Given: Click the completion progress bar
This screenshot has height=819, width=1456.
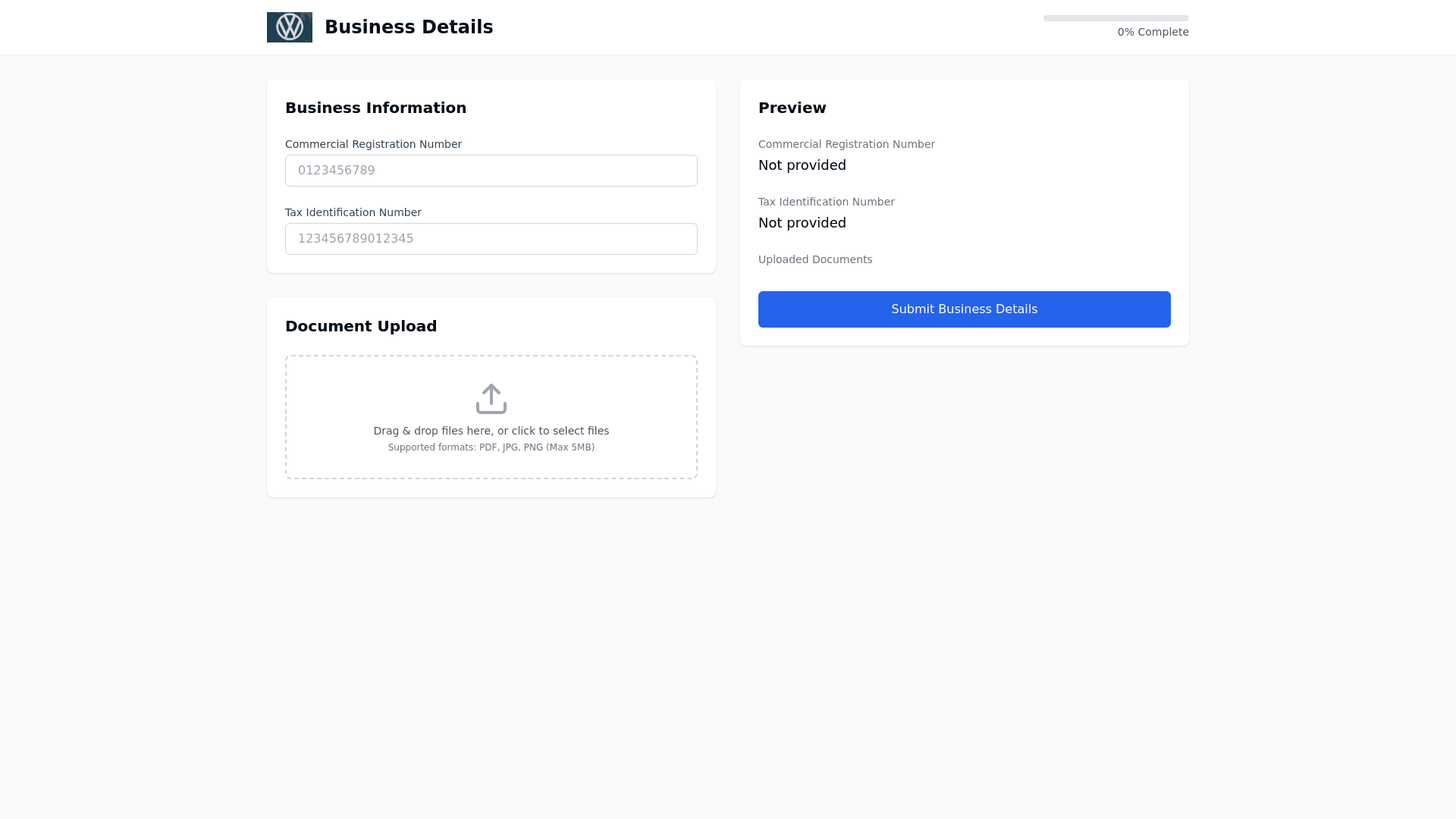Looking at the screenshot, I should [x=1116, y=18].
